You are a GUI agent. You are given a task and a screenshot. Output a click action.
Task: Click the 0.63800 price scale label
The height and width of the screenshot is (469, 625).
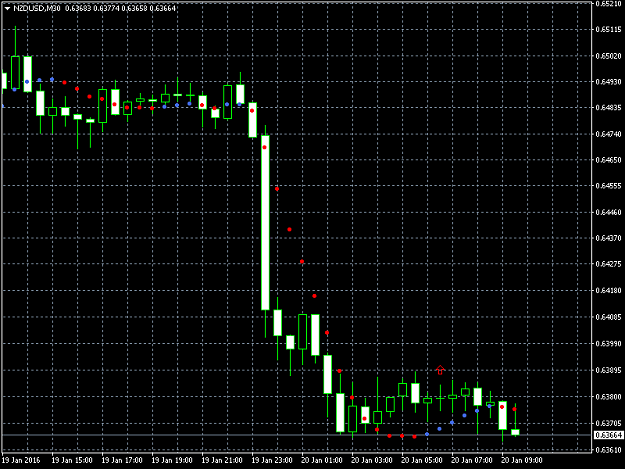pos(608,397)
